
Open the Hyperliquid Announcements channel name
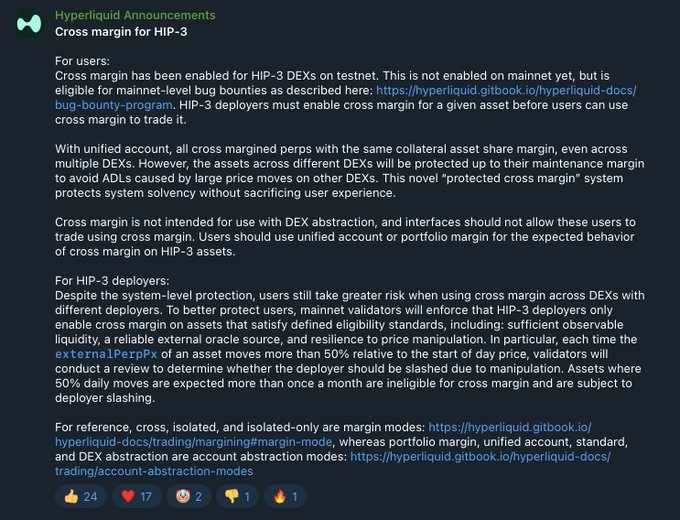point(135,16)
